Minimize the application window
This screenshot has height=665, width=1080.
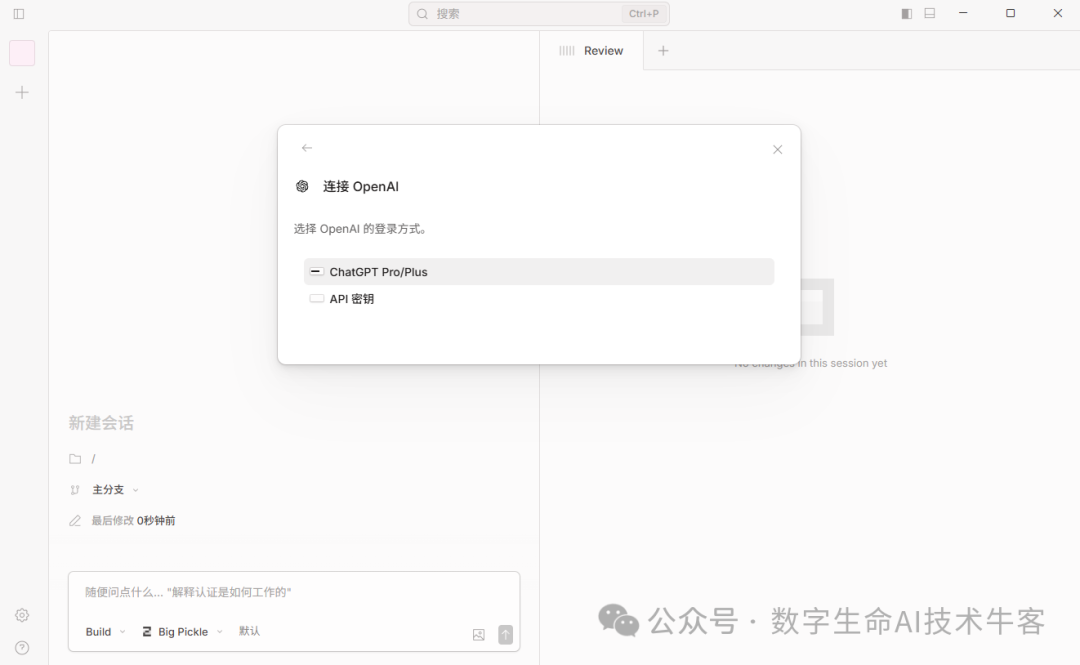pyautogui.click(x=964, y=13)
